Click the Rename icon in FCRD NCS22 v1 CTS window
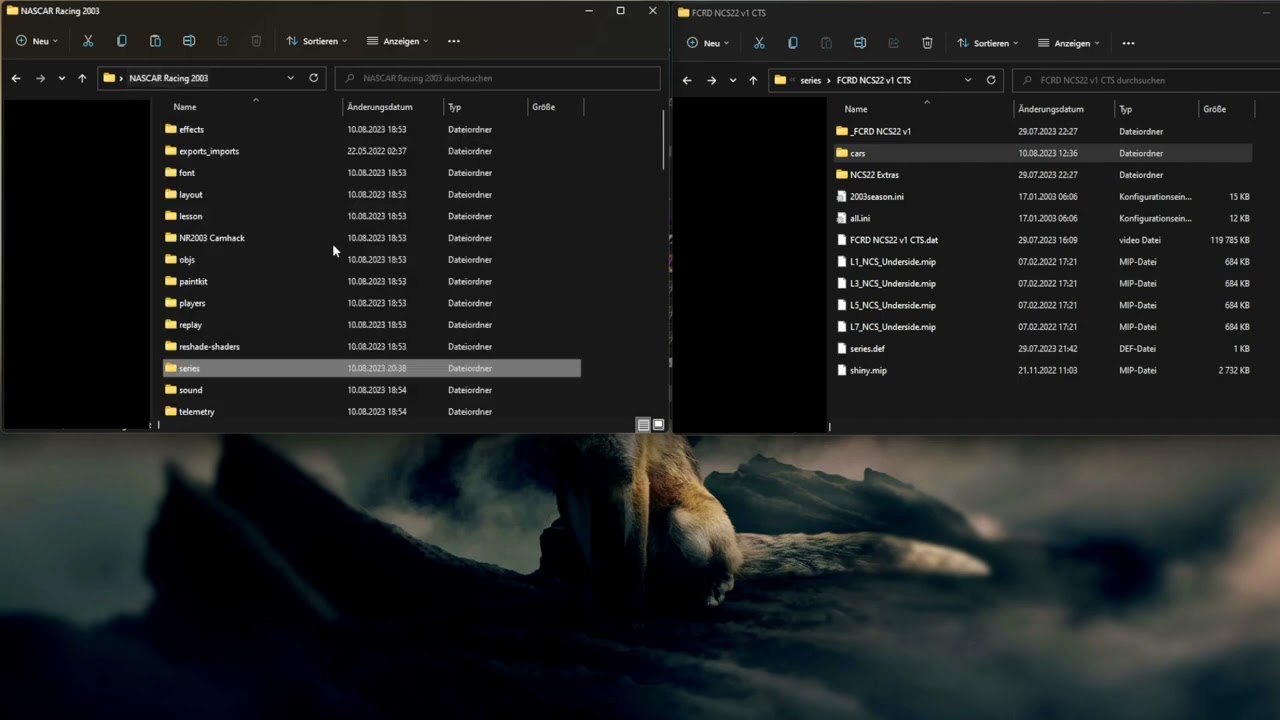 tap(860, 43)
